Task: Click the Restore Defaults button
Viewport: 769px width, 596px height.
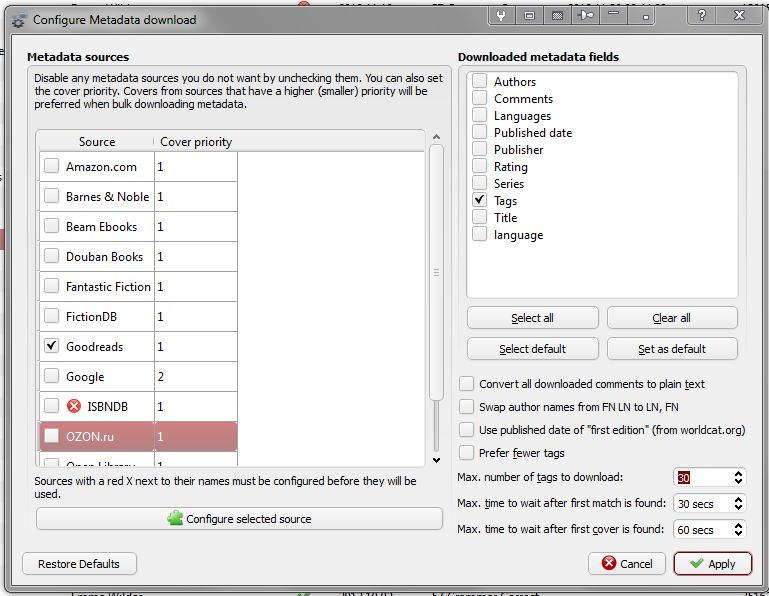Action: tap(79, 564)
